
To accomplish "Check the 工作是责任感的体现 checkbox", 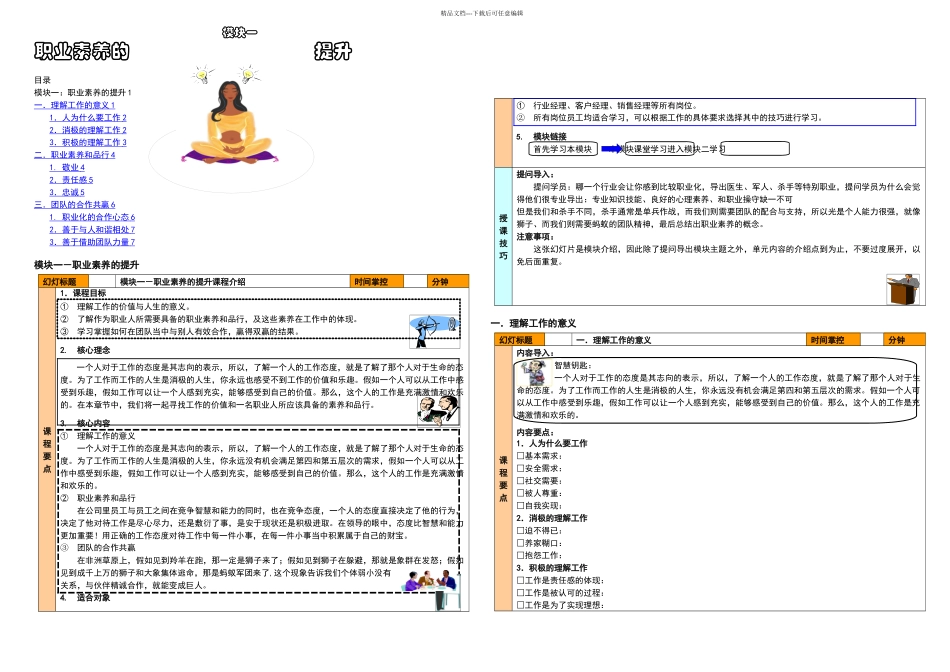I will click(x=520, y=580).
